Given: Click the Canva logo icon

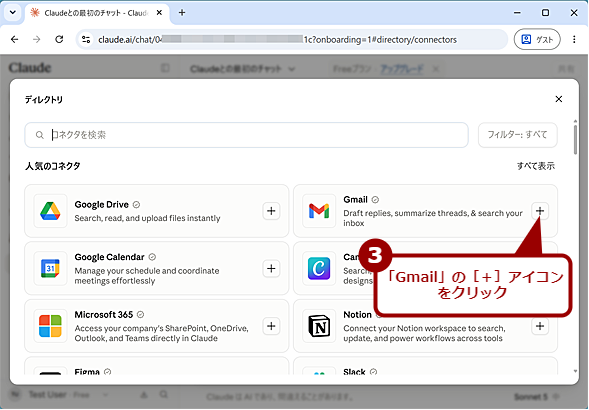Looking at the screenshot, I should 319,268.
